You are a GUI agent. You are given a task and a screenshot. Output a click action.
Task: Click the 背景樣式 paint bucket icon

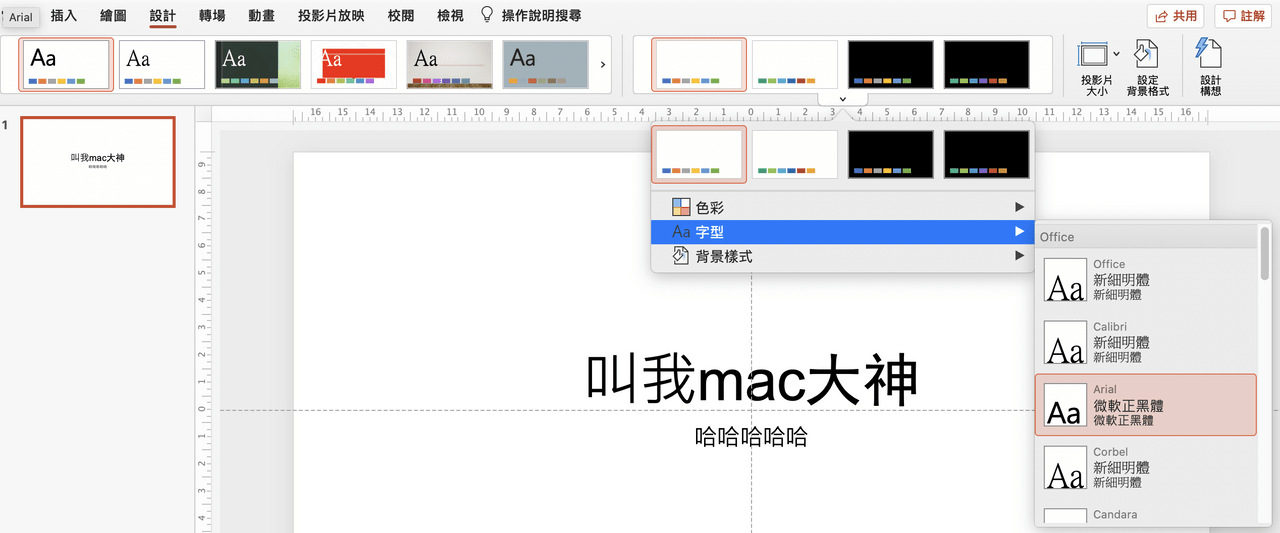[x=681, y=256]
